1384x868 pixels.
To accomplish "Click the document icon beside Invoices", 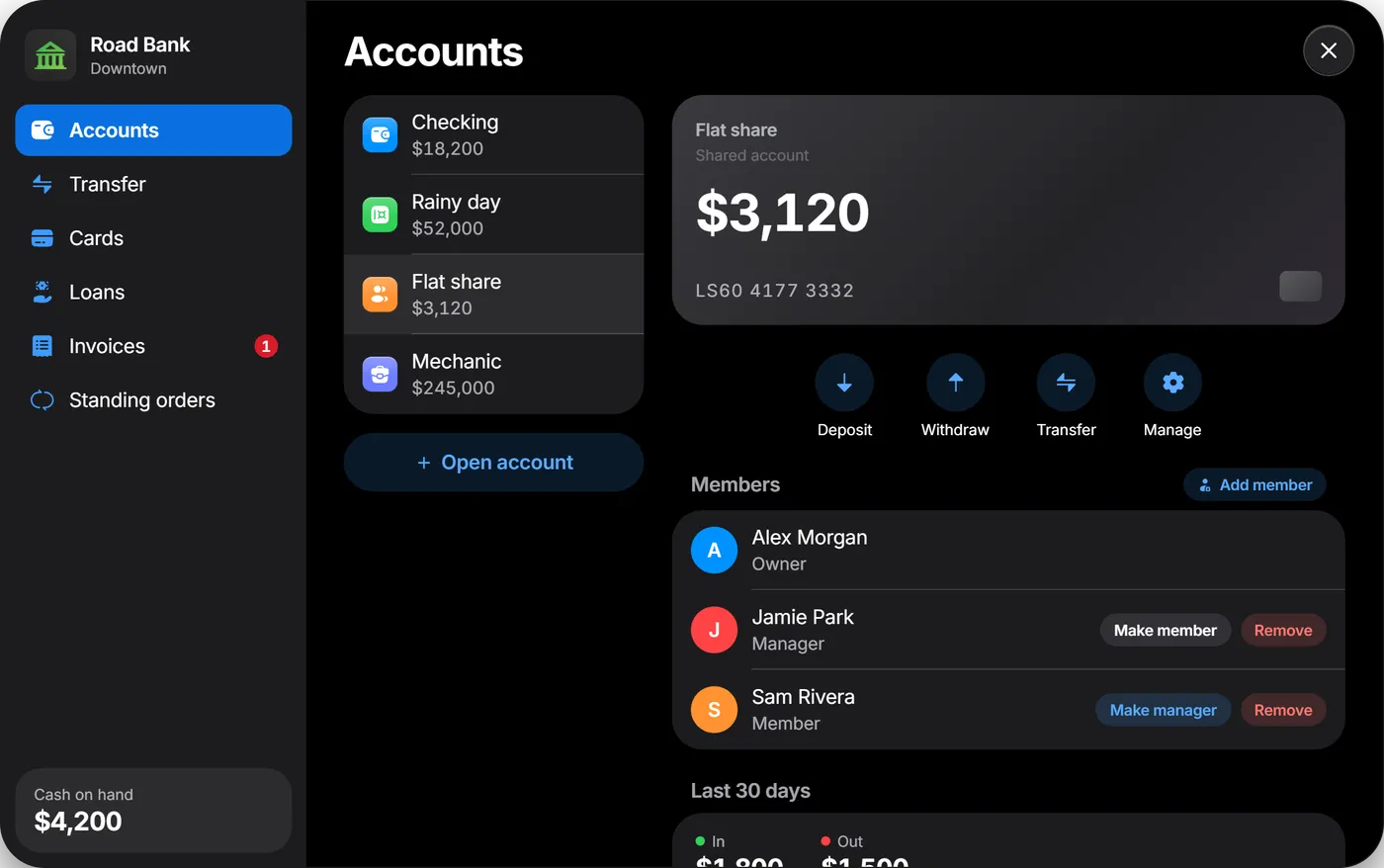I will [x=43, y=346].
